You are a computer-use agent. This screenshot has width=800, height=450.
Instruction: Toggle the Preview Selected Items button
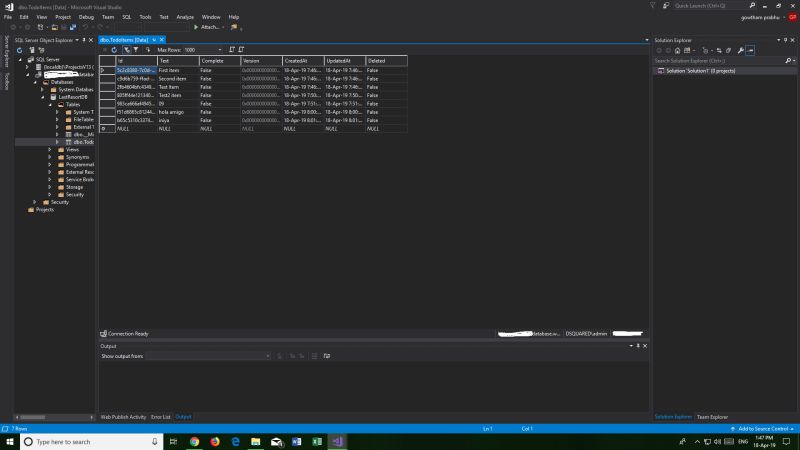[750, 51]
